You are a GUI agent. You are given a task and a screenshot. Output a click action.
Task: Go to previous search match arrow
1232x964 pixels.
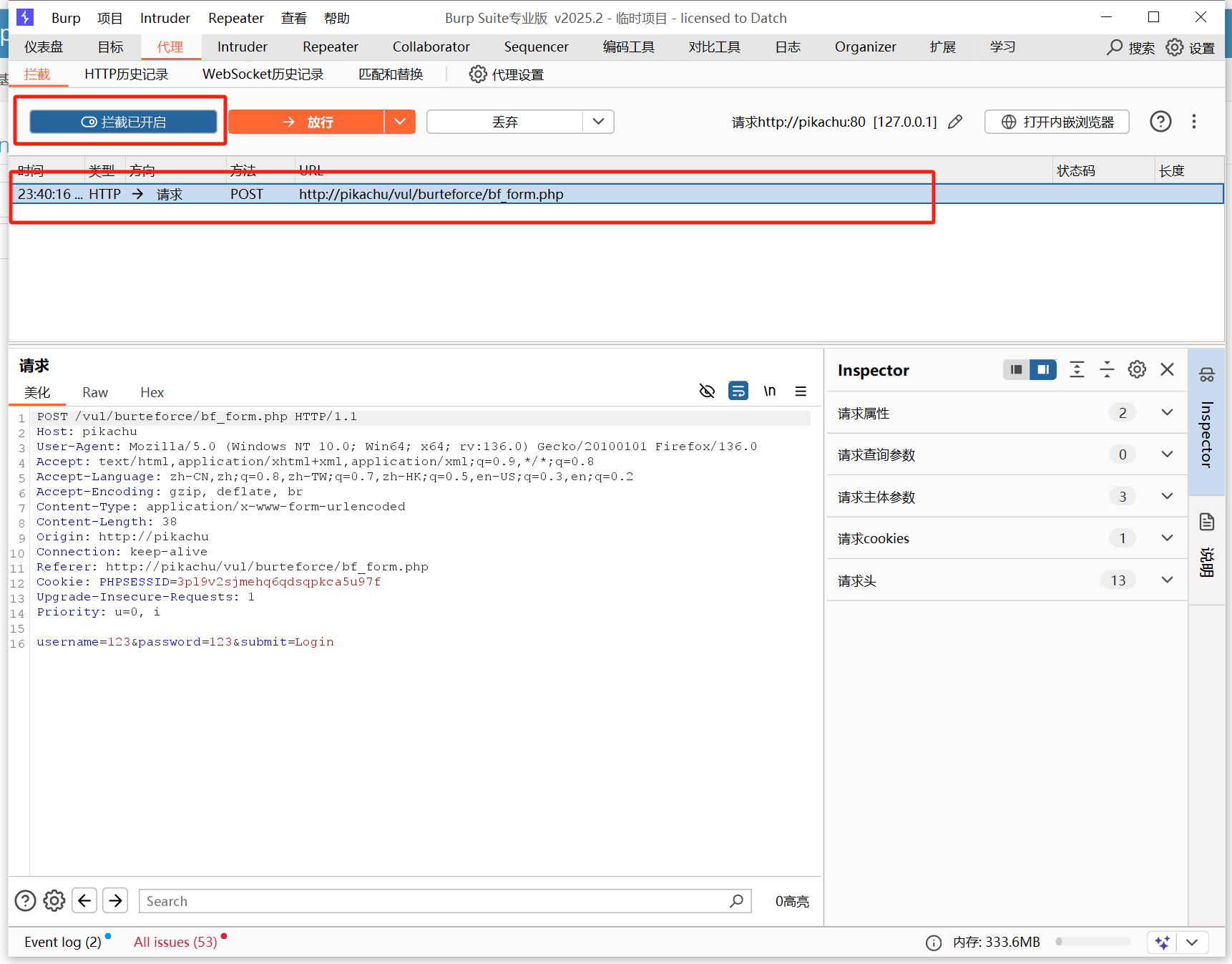84,900
